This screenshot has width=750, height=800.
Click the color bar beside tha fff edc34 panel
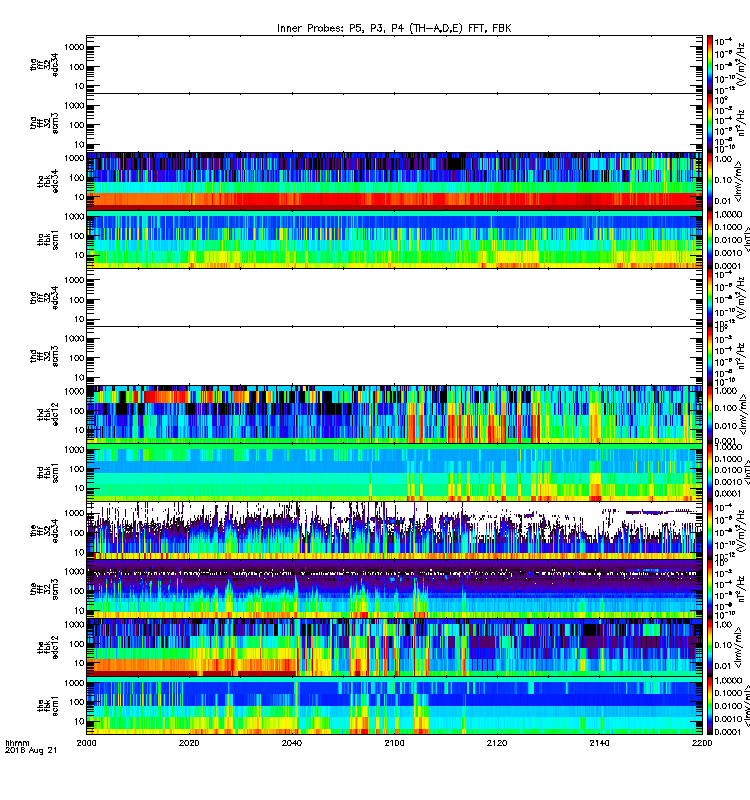(x=710, y=64)
